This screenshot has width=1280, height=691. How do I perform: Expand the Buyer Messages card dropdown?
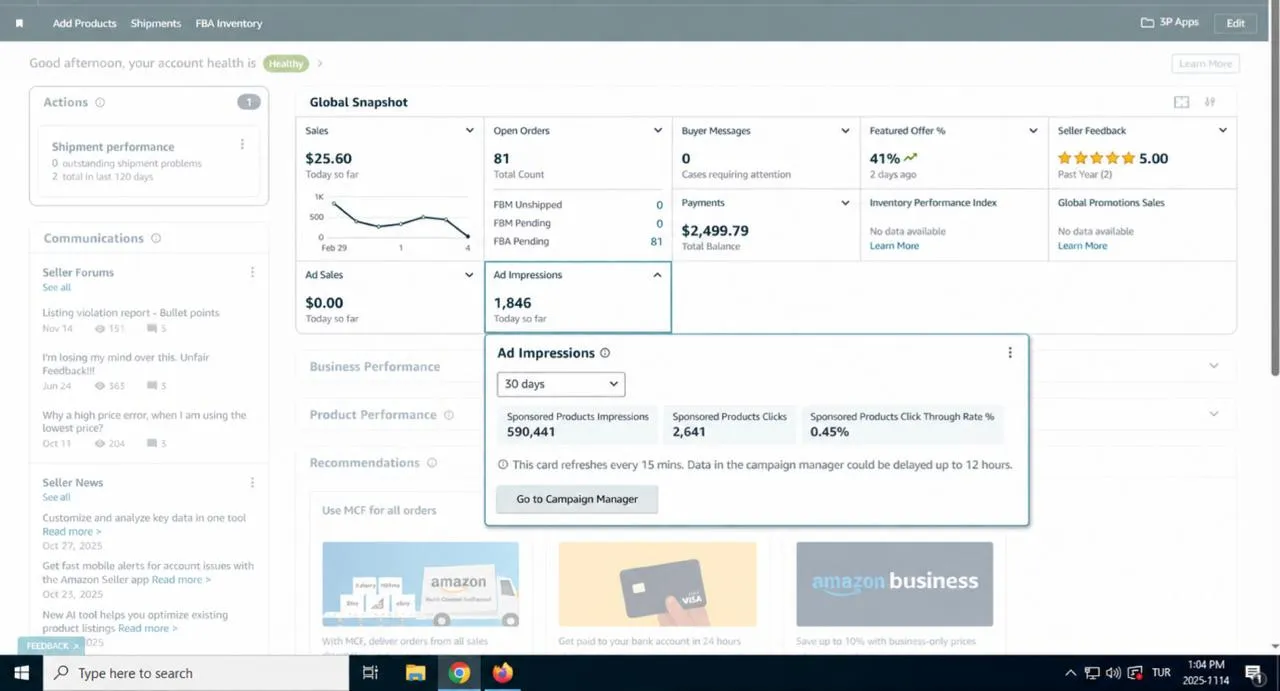coord(846,131)
